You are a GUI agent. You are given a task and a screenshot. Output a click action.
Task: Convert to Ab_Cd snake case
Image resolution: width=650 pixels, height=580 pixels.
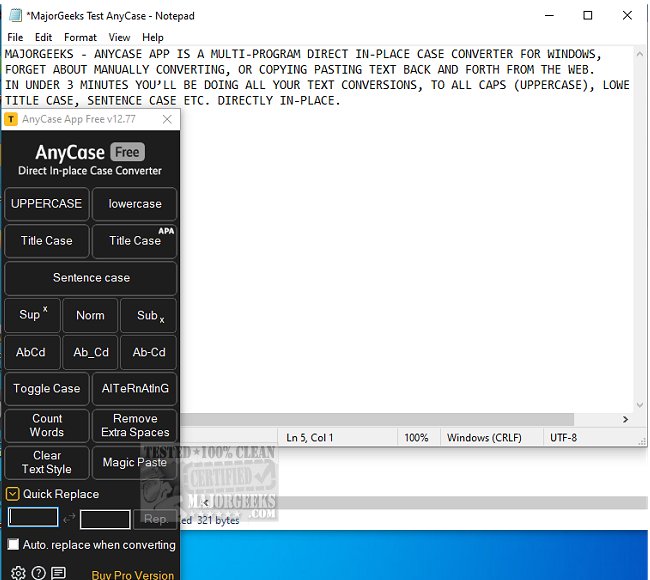click(x=90, y=352)
